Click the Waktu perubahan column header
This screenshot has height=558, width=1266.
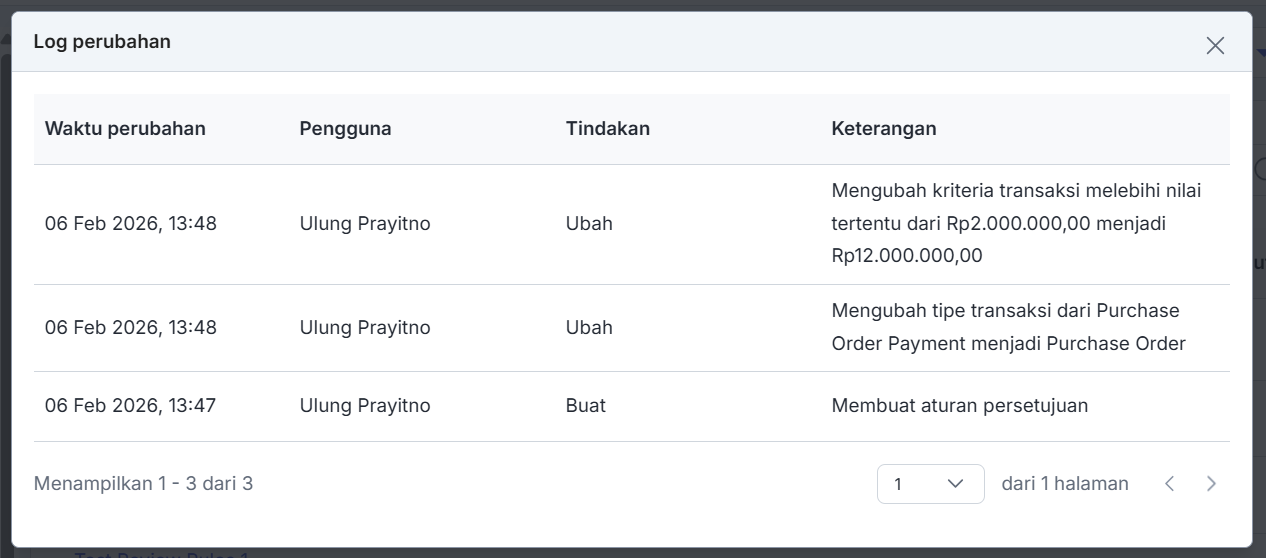click(125, 129)
